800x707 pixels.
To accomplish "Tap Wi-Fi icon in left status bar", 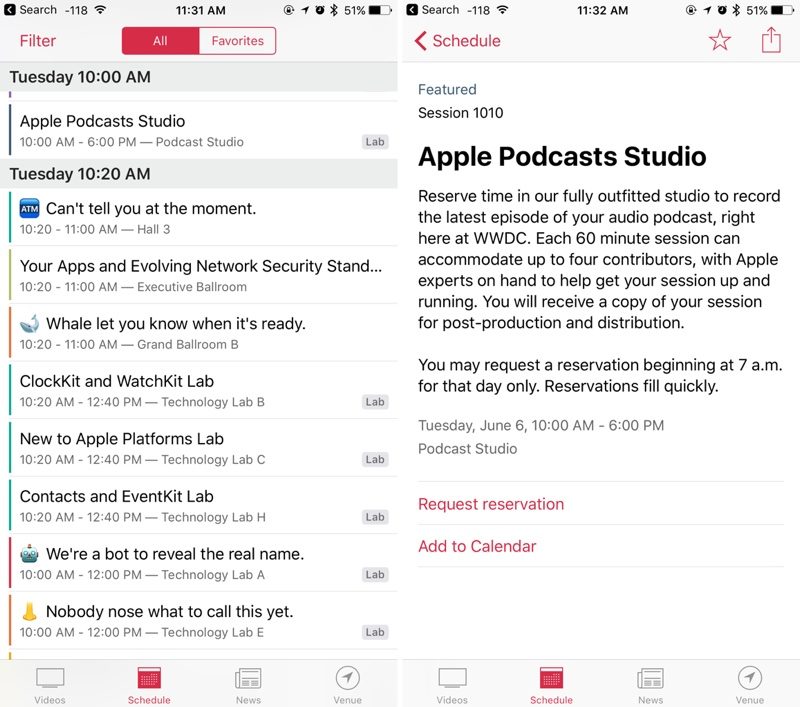I will tap(101, 10).
